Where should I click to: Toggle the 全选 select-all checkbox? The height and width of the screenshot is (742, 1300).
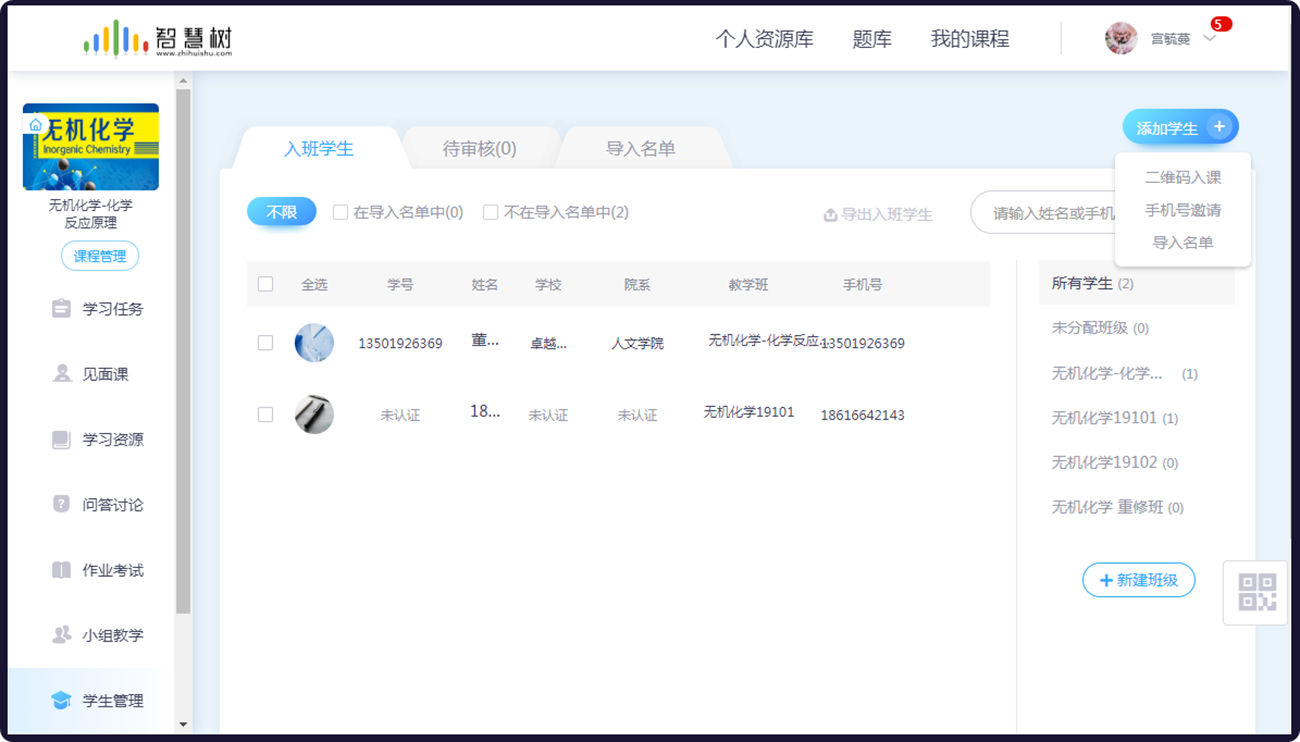265,284
